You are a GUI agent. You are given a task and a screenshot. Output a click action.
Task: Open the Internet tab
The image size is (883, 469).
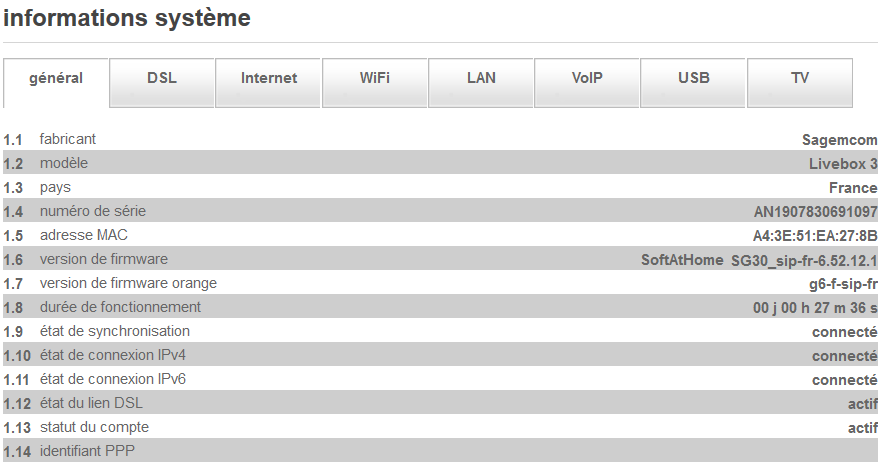(269, 78)
